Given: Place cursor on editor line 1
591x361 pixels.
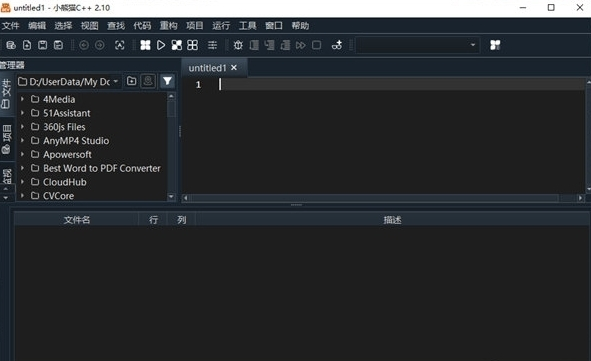Looking at the screenshot, I should tap(402, 84).
